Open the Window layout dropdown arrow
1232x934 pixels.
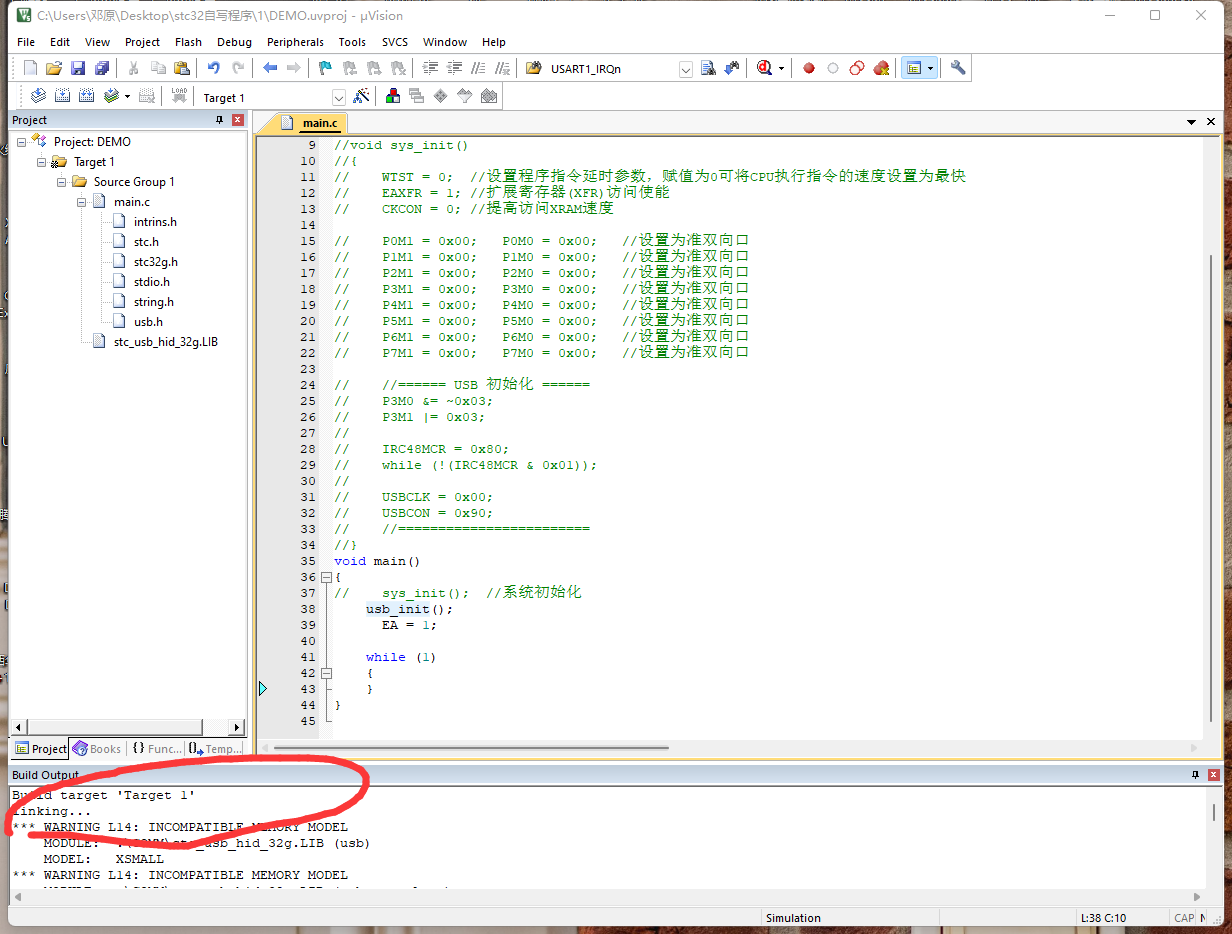930,68
